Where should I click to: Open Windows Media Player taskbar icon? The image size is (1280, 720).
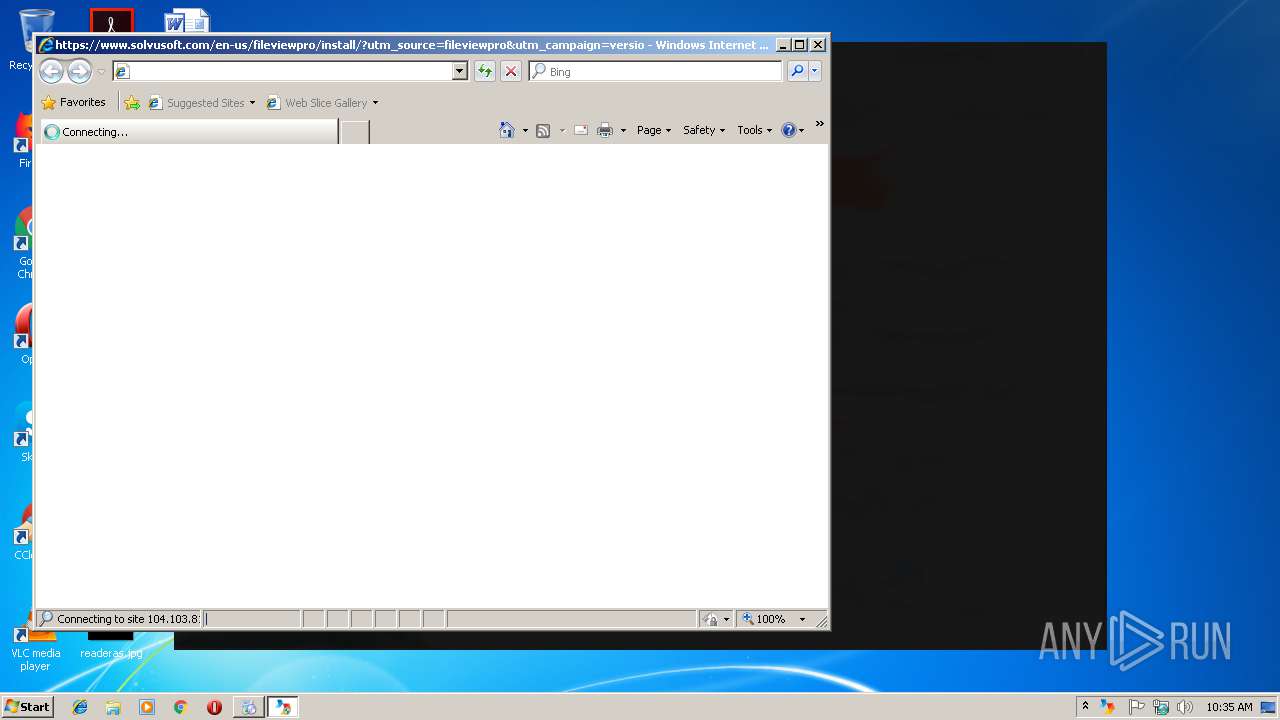147,707
